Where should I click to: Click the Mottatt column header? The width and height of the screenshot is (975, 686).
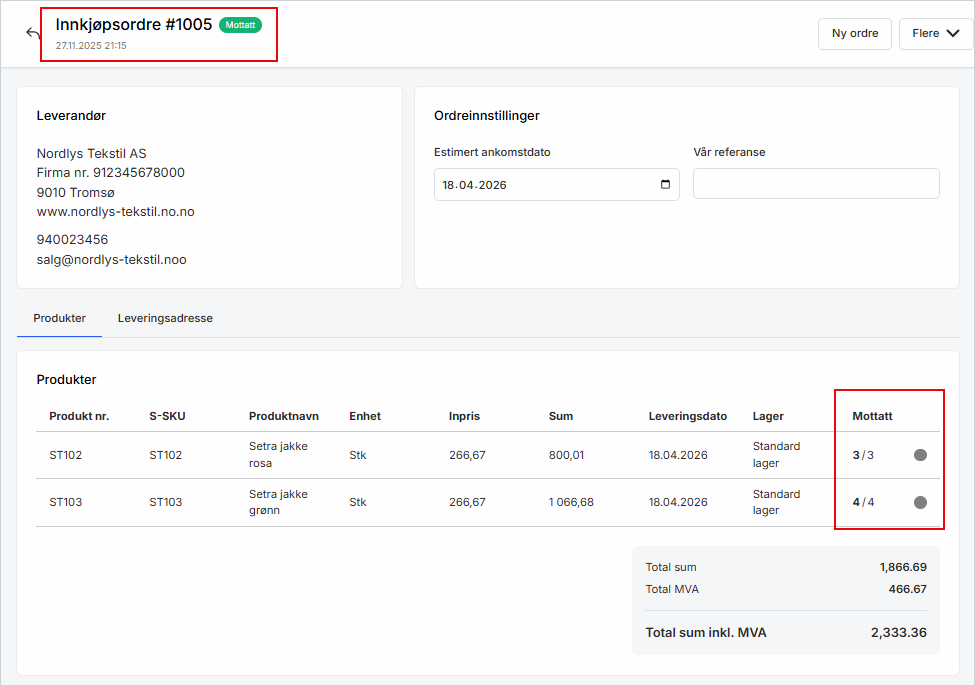point(872,416)
